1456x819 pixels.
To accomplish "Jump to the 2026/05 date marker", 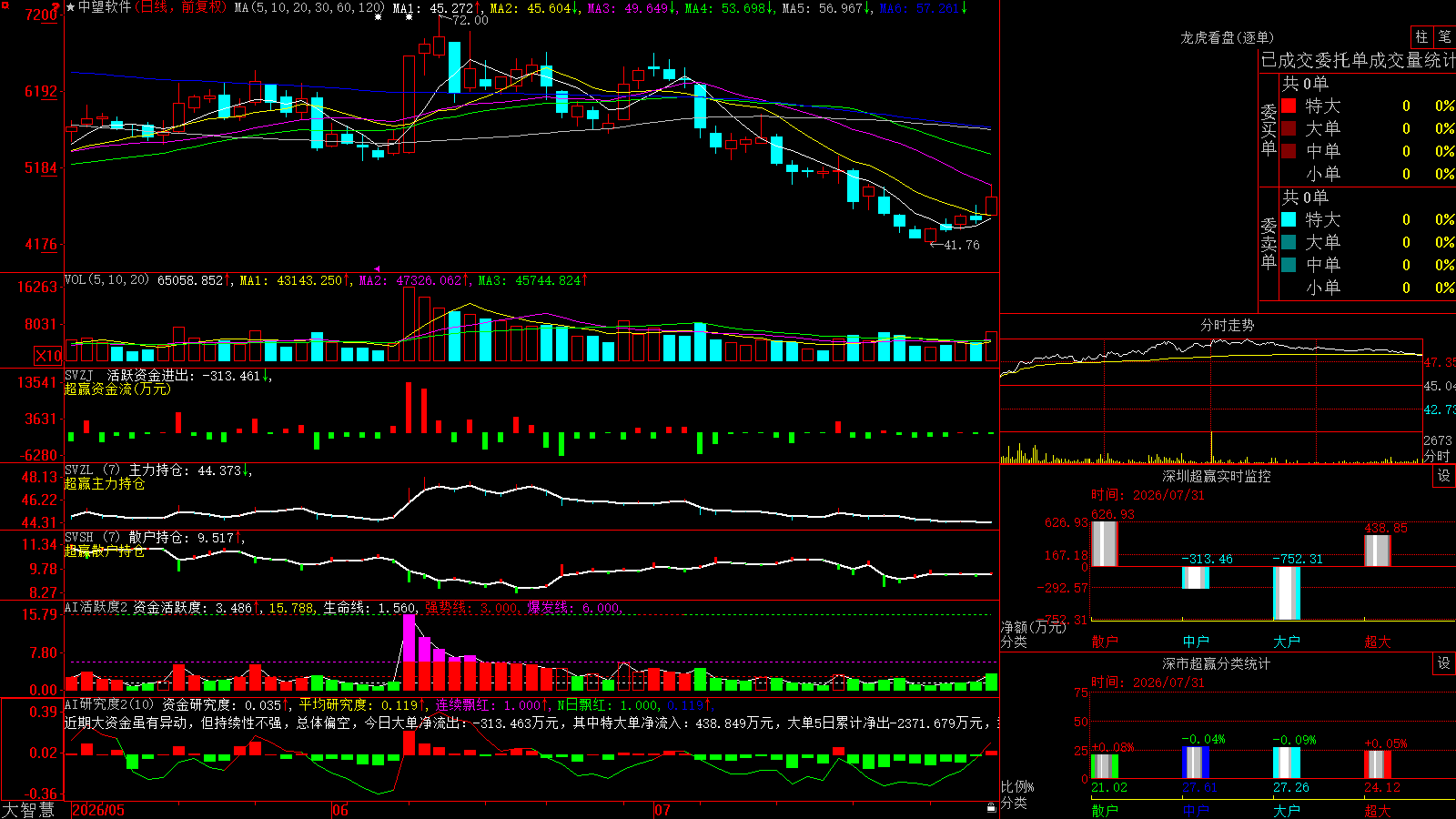I will pos(98,810).
